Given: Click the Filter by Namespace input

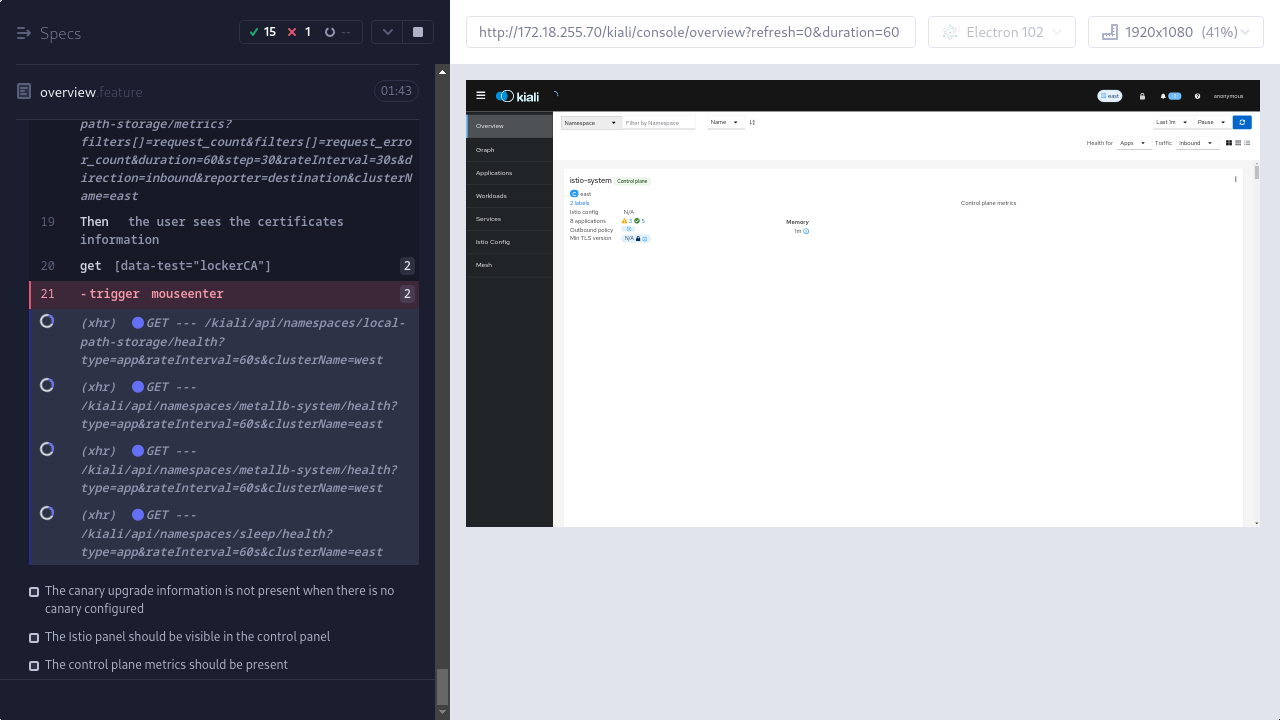Looking at the screenshot, I should [659, 122].
